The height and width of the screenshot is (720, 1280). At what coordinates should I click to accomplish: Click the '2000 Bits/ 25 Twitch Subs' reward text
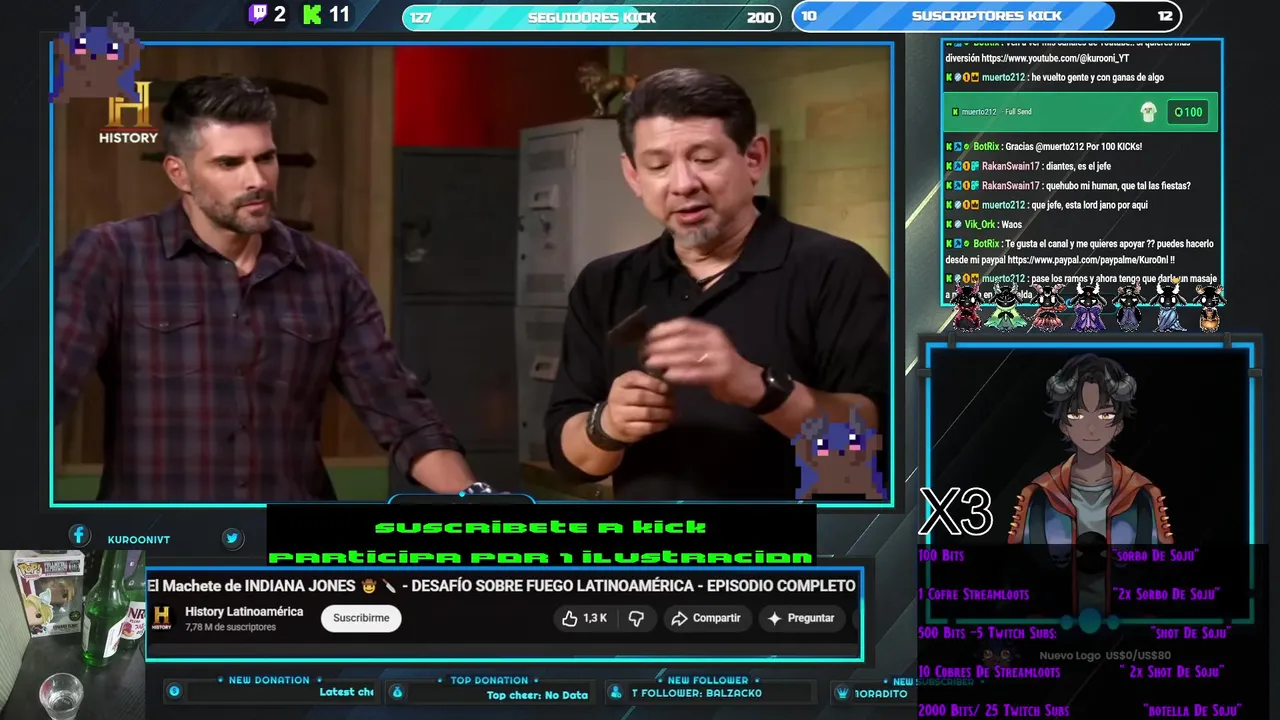tap(993, 711)
